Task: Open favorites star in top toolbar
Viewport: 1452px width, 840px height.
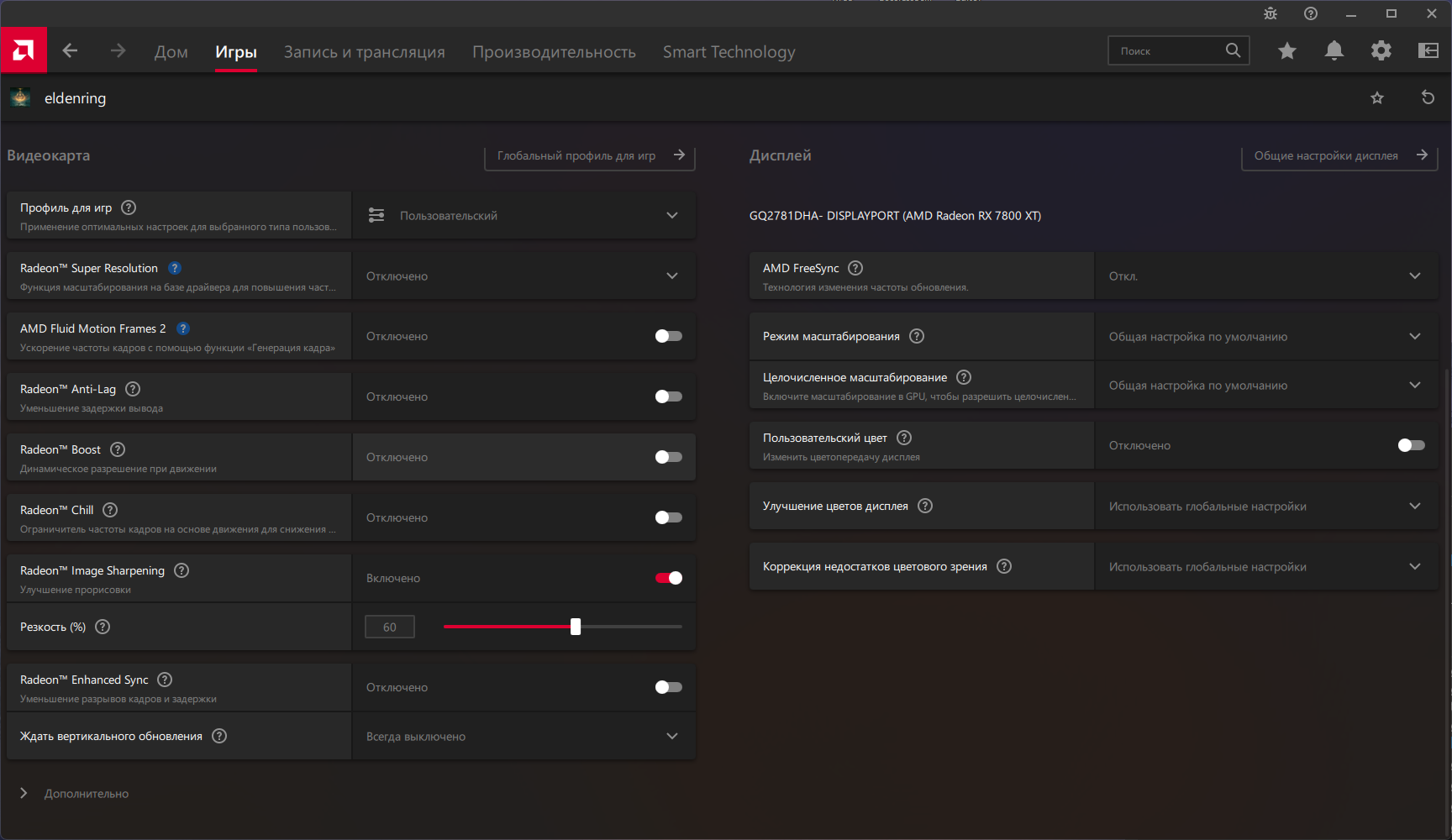Action: click(x=1286, y=51)
